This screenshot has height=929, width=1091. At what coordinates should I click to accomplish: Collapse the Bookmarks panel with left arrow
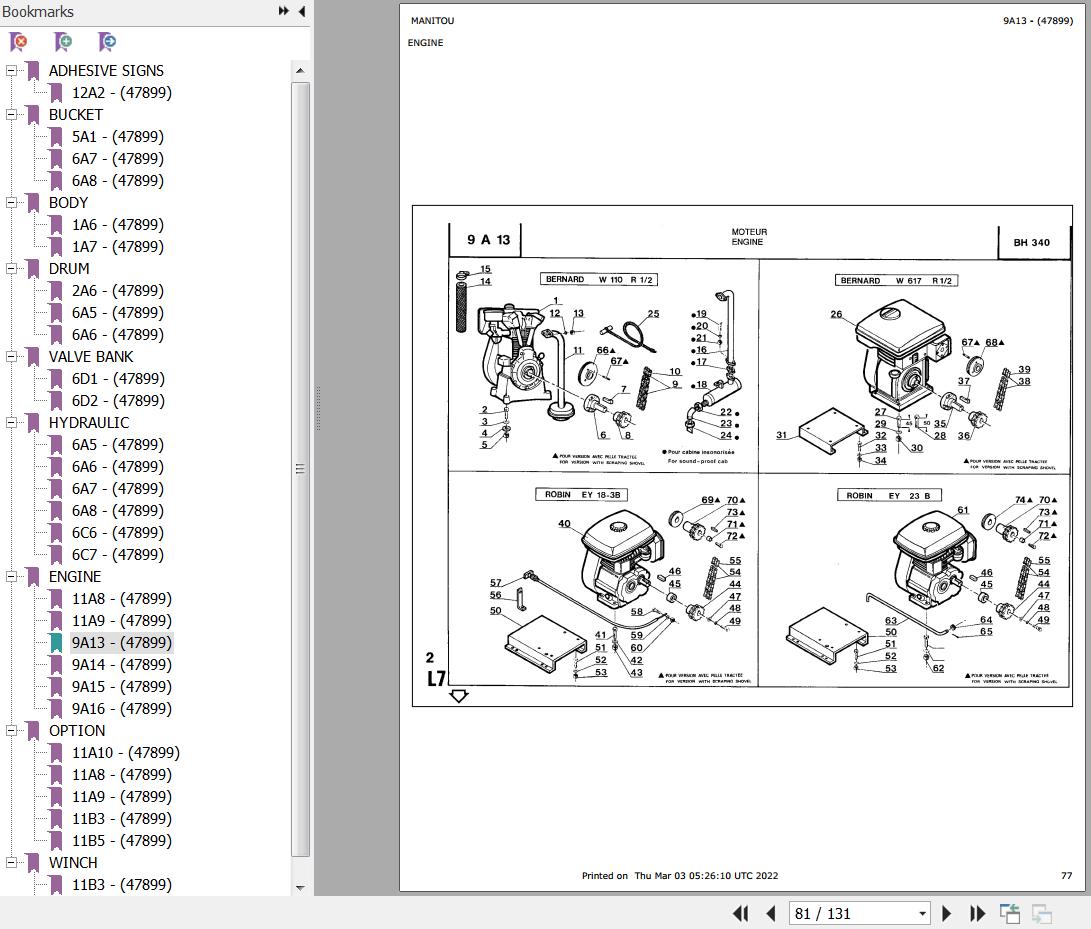pos(302,11)
